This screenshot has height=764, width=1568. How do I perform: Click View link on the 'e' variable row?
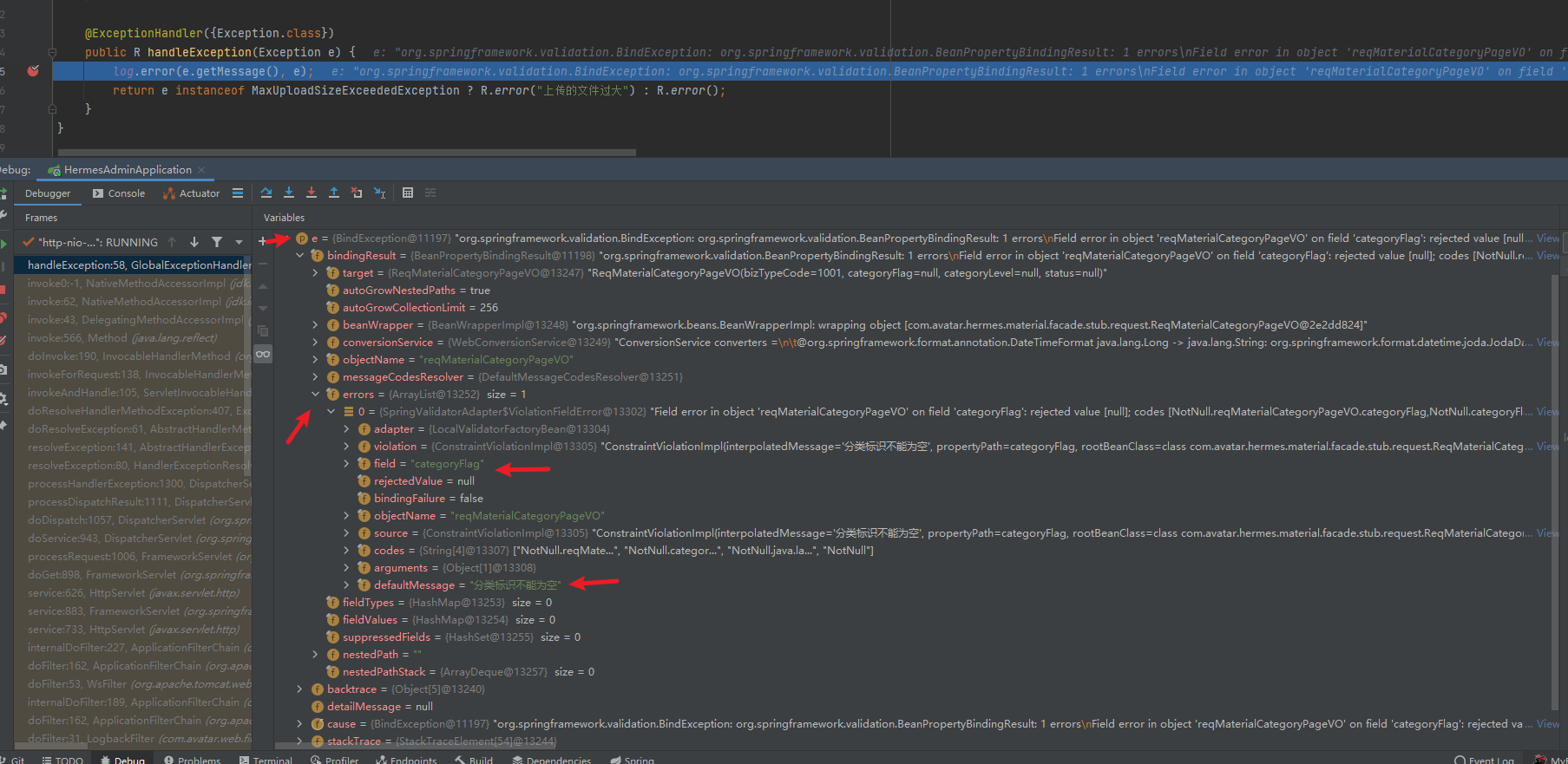tap(1547, 238)
